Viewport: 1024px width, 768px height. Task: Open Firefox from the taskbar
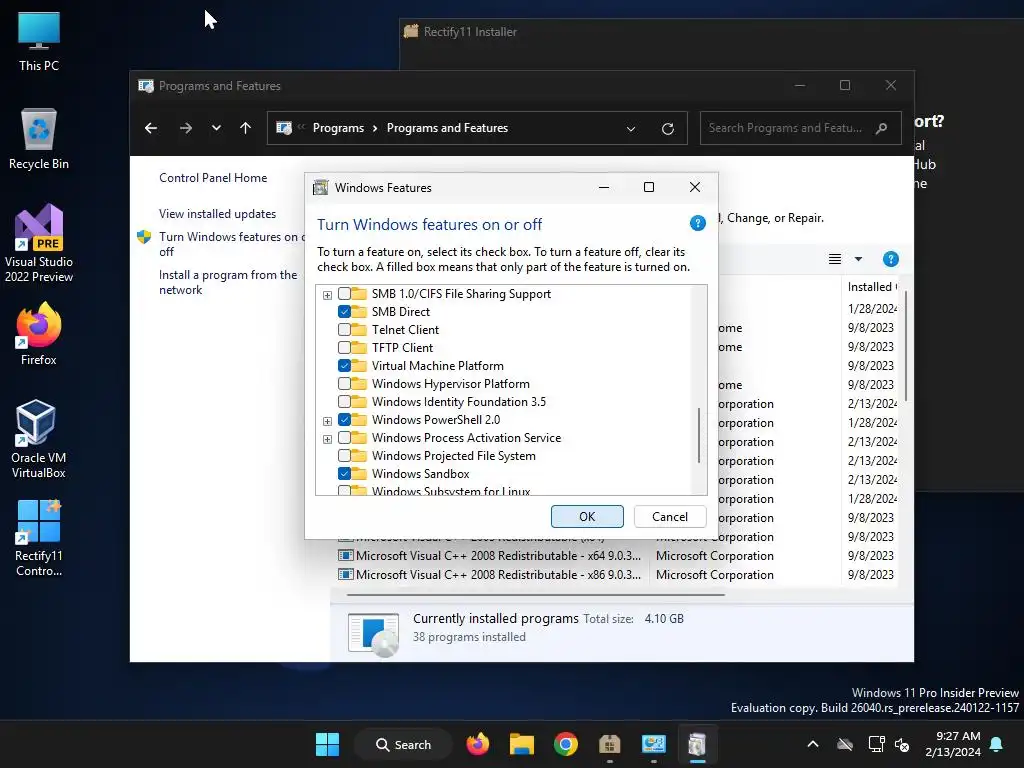tap(478, 744)
